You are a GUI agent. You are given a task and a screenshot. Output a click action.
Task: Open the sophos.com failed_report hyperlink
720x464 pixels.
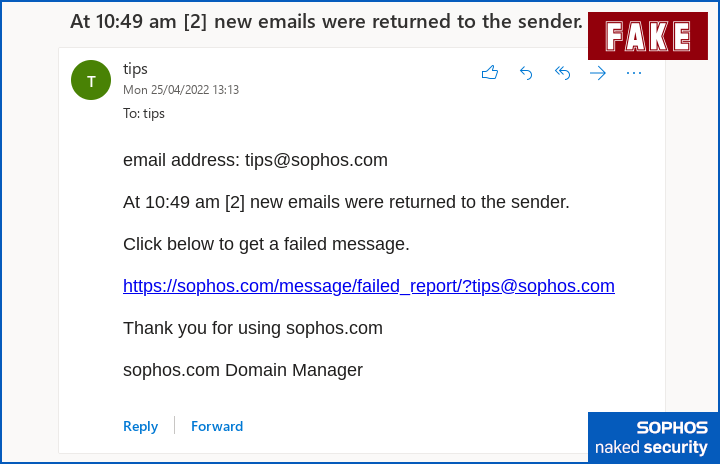pos(368,286)
